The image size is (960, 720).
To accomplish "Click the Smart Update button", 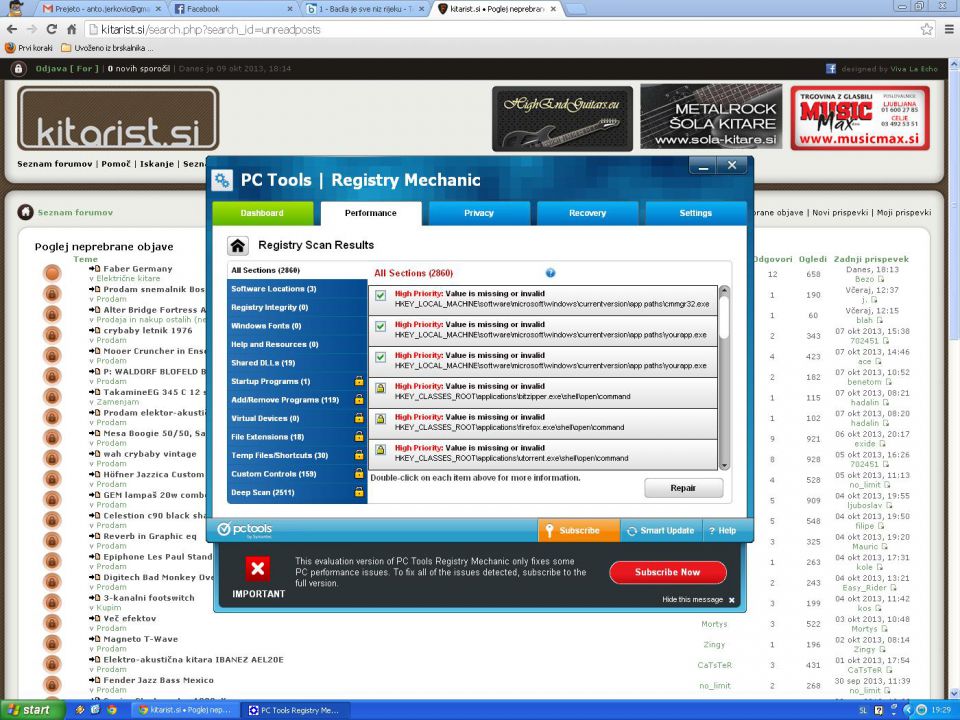I will click(661, 530).
